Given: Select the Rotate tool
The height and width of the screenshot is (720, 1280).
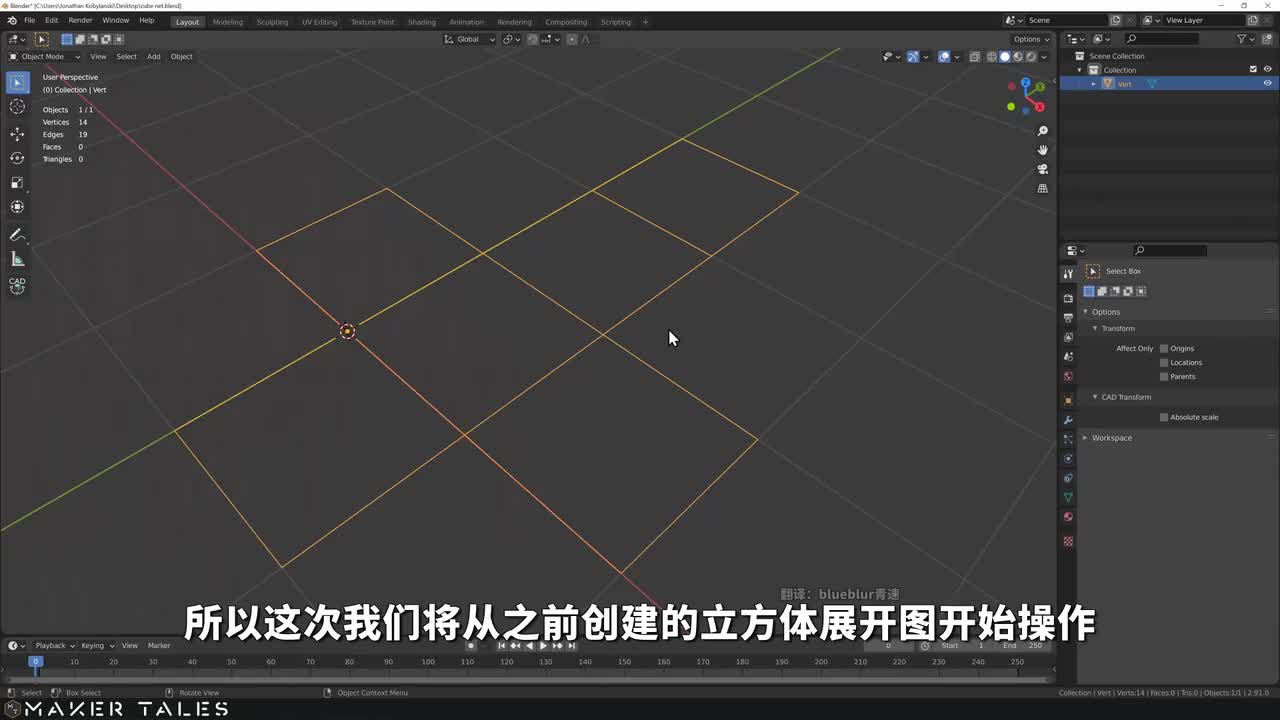Looking at the screenshot, I should (17, 158).
